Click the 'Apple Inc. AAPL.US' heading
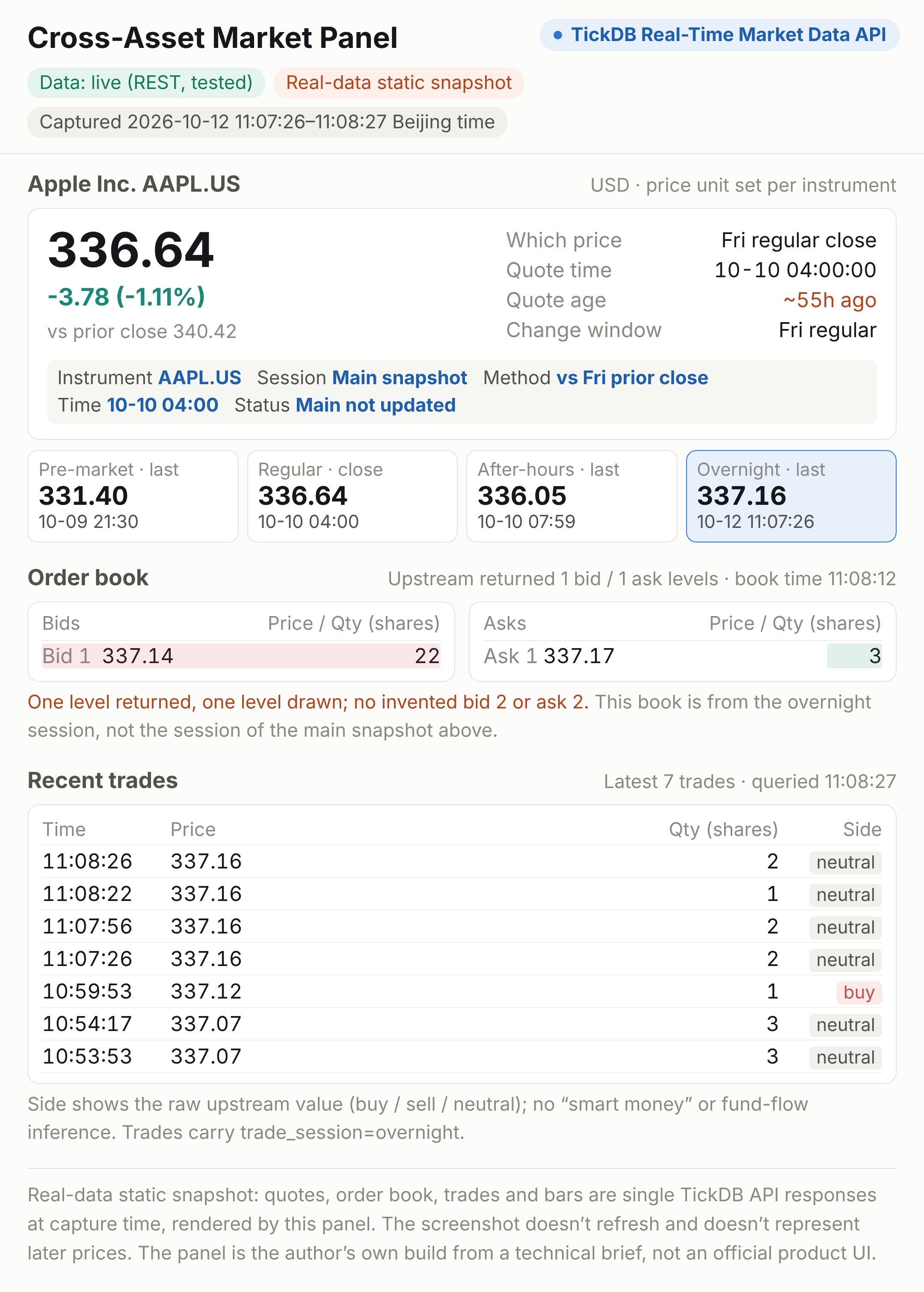 pos(134,184)
